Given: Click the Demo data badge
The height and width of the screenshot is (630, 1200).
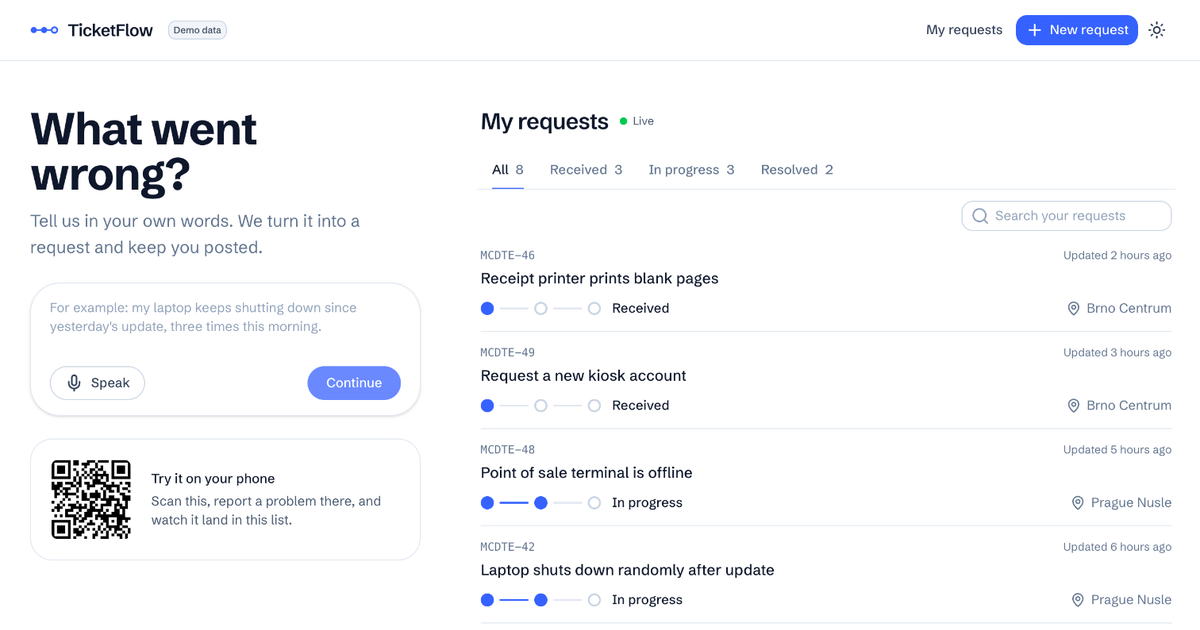Looking at the screenshot, I should coord(198,30).
